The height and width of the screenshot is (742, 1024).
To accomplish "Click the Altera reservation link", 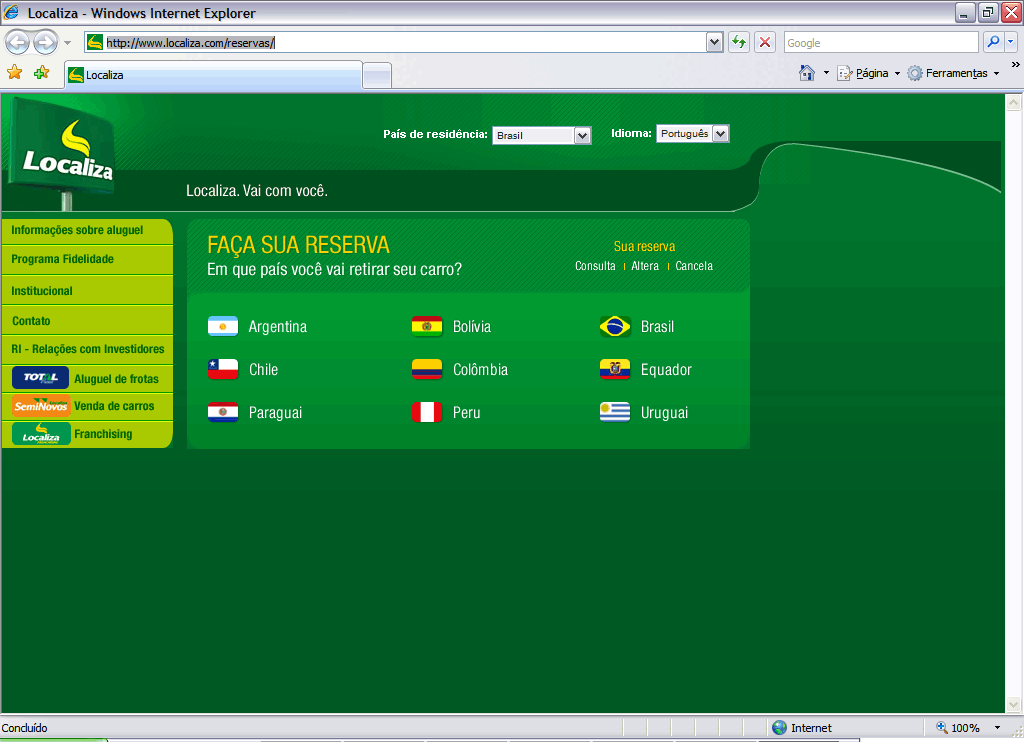I will pos(645,266).
